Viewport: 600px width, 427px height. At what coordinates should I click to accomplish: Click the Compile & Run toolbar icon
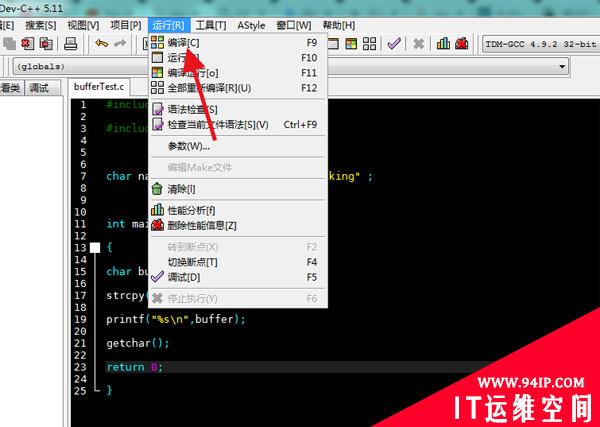coord(351,44)
